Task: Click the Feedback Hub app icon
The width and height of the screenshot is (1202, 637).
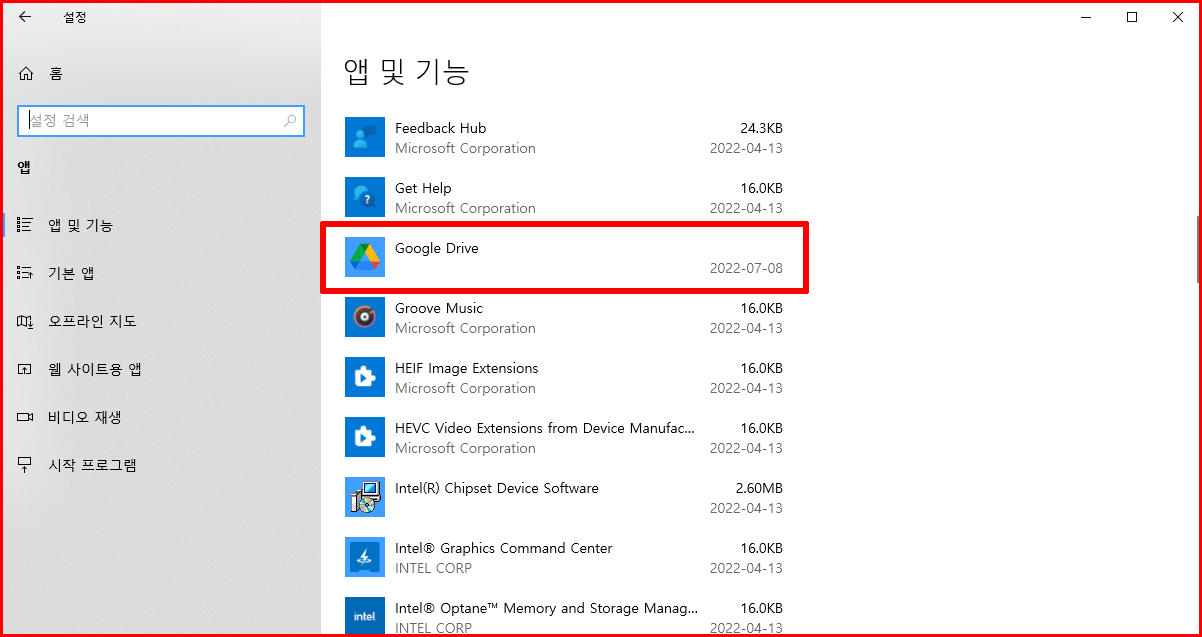Action: click(x=365, y=137)
